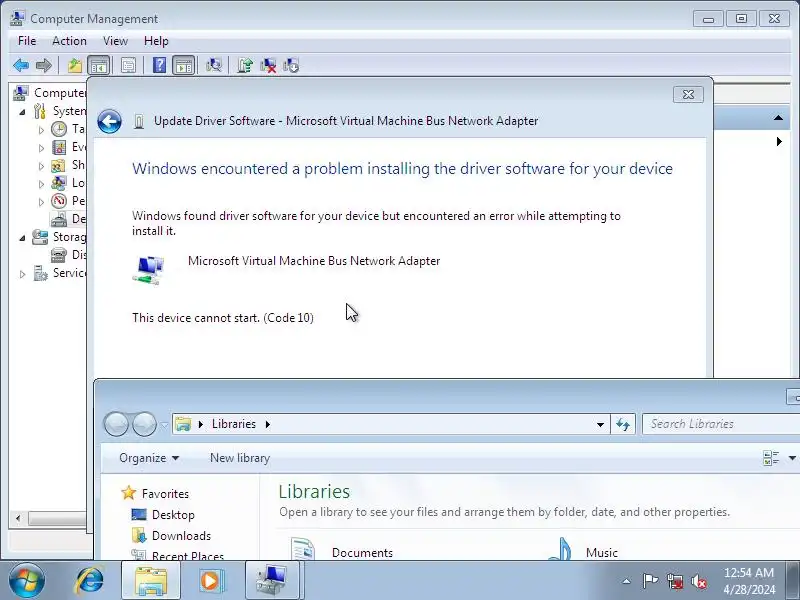Viewport: 800px width, 600px height.
Task: Click Refresh button in Libraries window
Action: 623,424
